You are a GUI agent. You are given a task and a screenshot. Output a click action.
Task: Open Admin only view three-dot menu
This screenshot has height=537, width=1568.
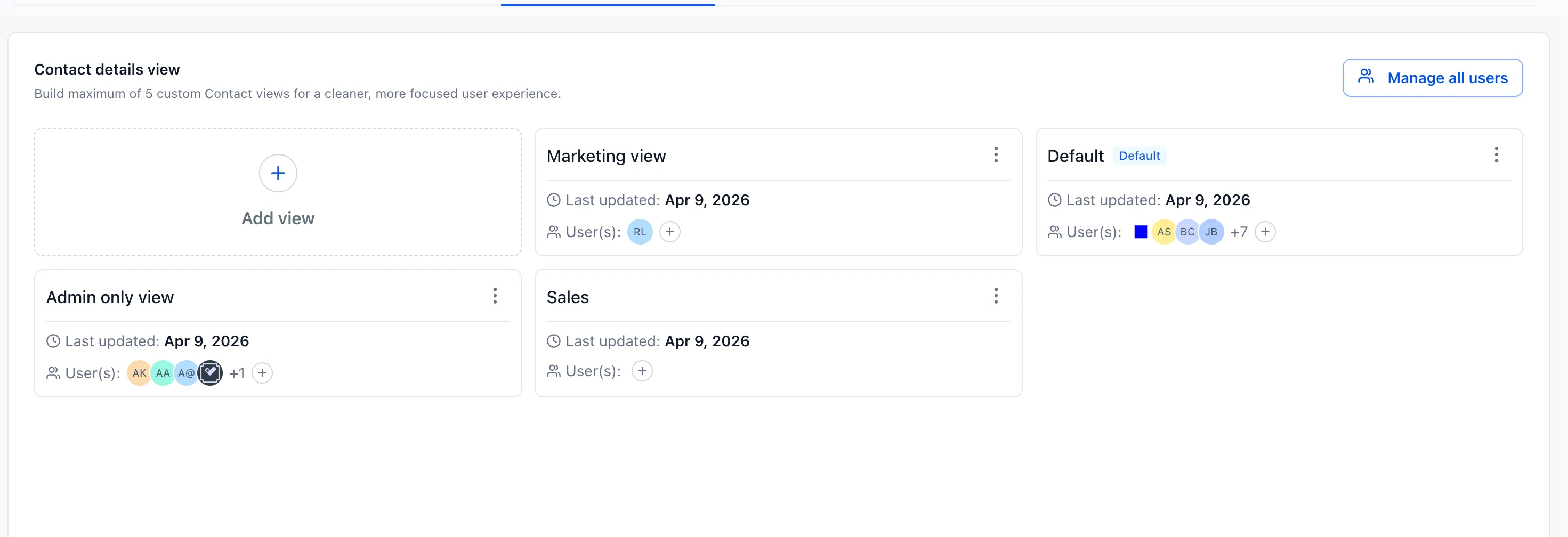495,296
